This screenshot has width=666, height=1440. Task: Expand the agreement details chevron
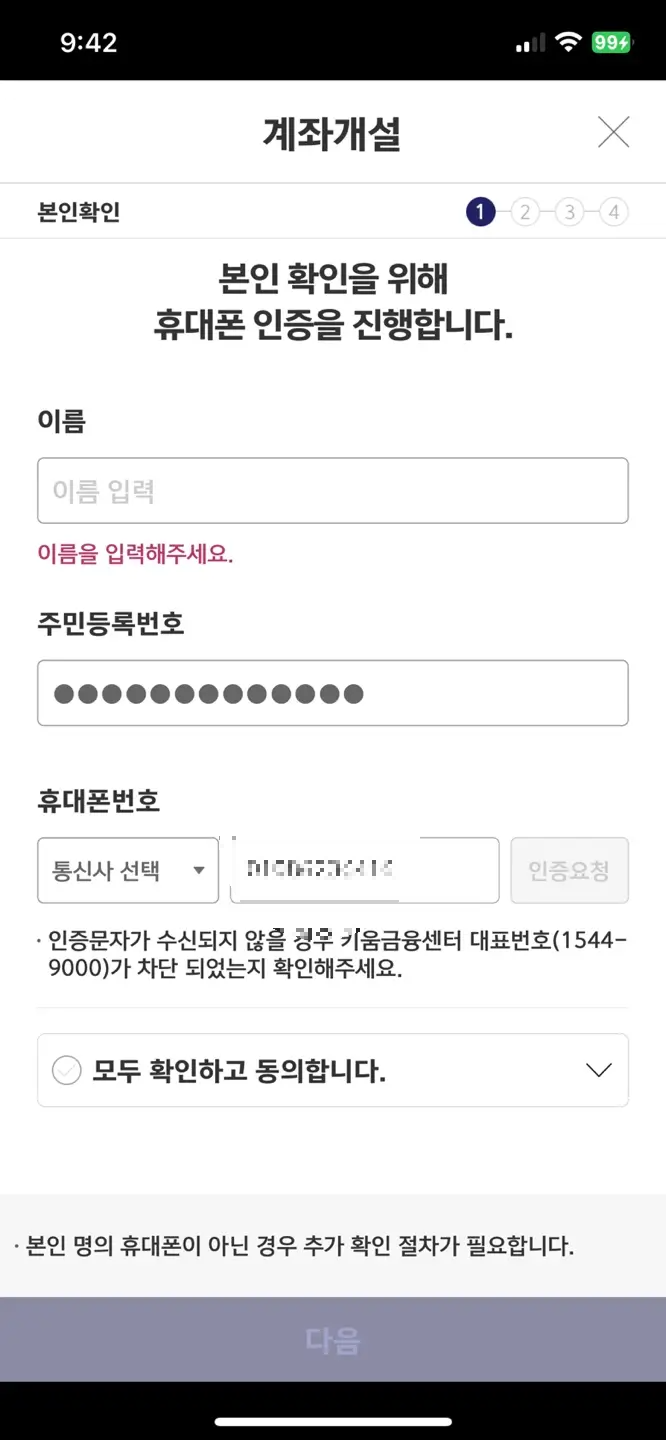(x=598, y=1070)
